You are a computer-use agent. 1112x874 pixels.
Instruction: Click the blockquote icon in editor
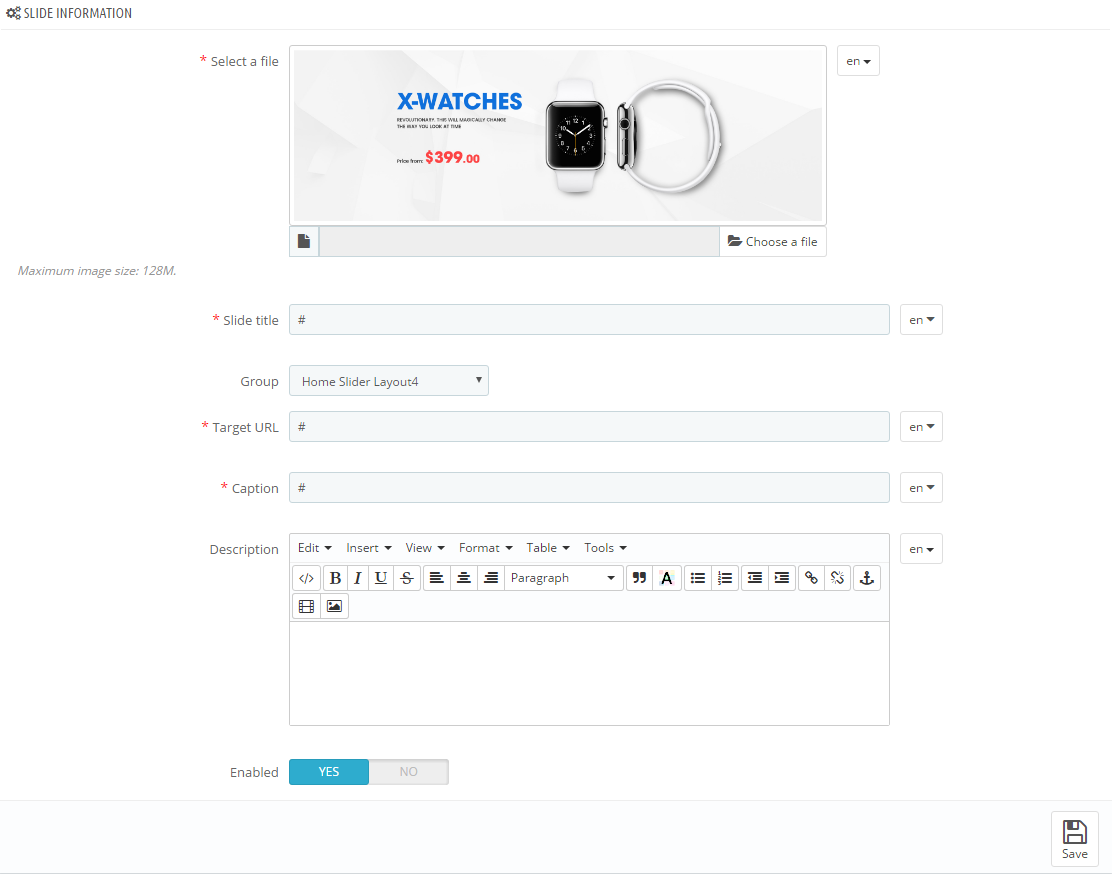point(640,578)
